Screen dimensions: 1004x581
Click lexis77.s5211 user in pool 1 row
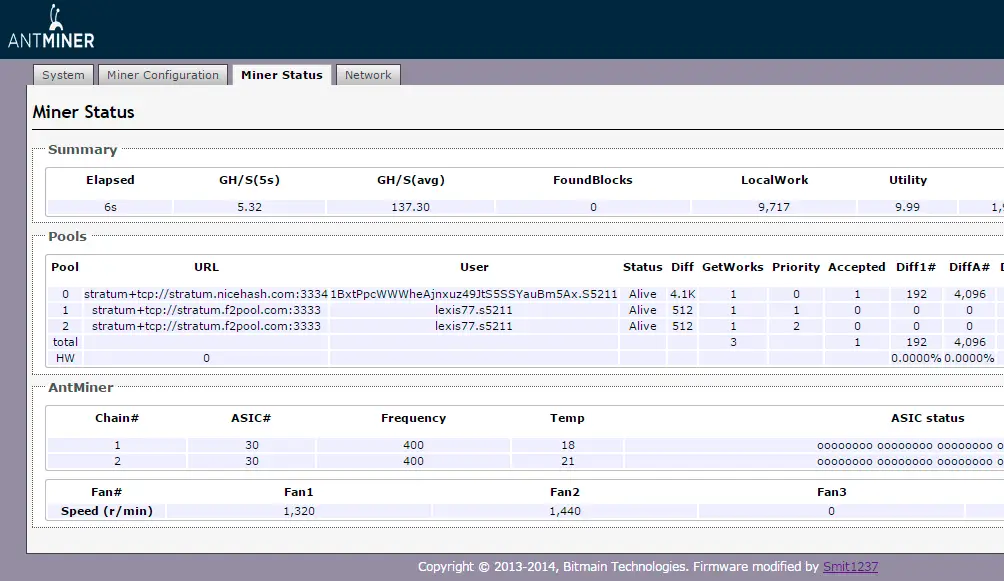pyautogui.click(x=474, y=310)
